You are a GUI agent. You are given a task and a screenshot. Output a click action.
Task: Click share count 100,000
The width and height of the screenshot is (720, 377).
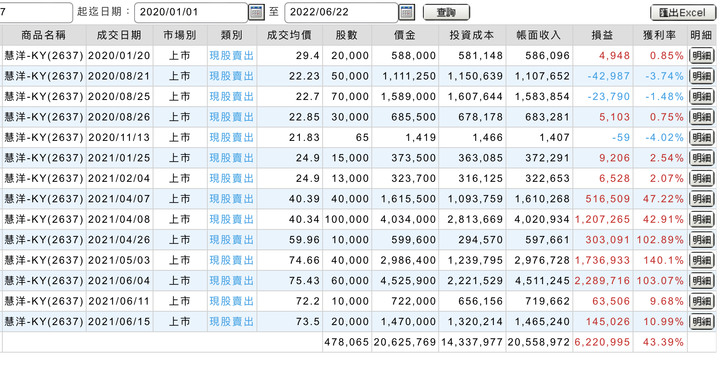[347, 219]
